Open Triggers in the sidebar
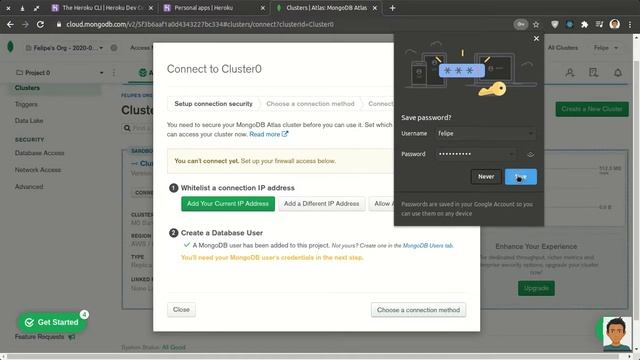 tap(26, 104)
